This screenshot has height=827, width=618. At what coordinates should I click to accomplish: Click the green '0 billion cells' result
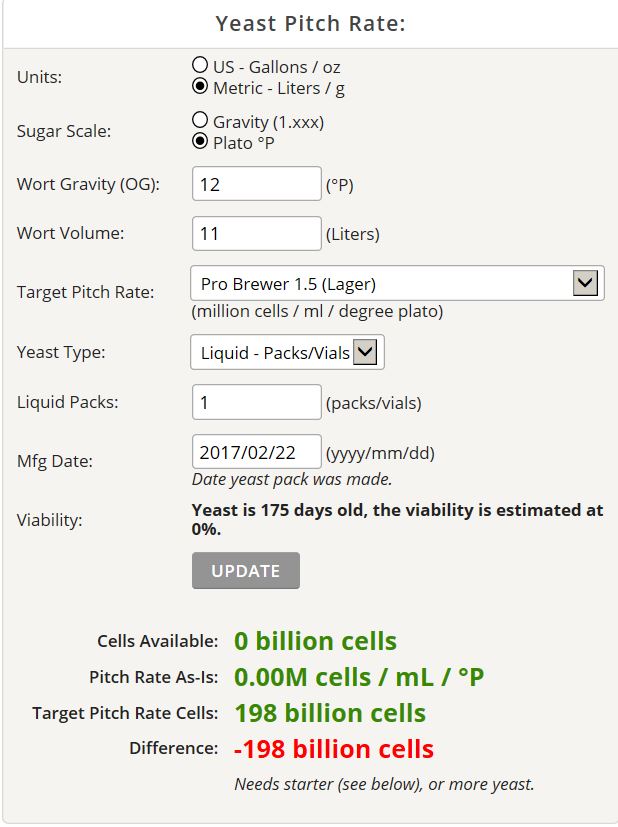coord(315,641)
